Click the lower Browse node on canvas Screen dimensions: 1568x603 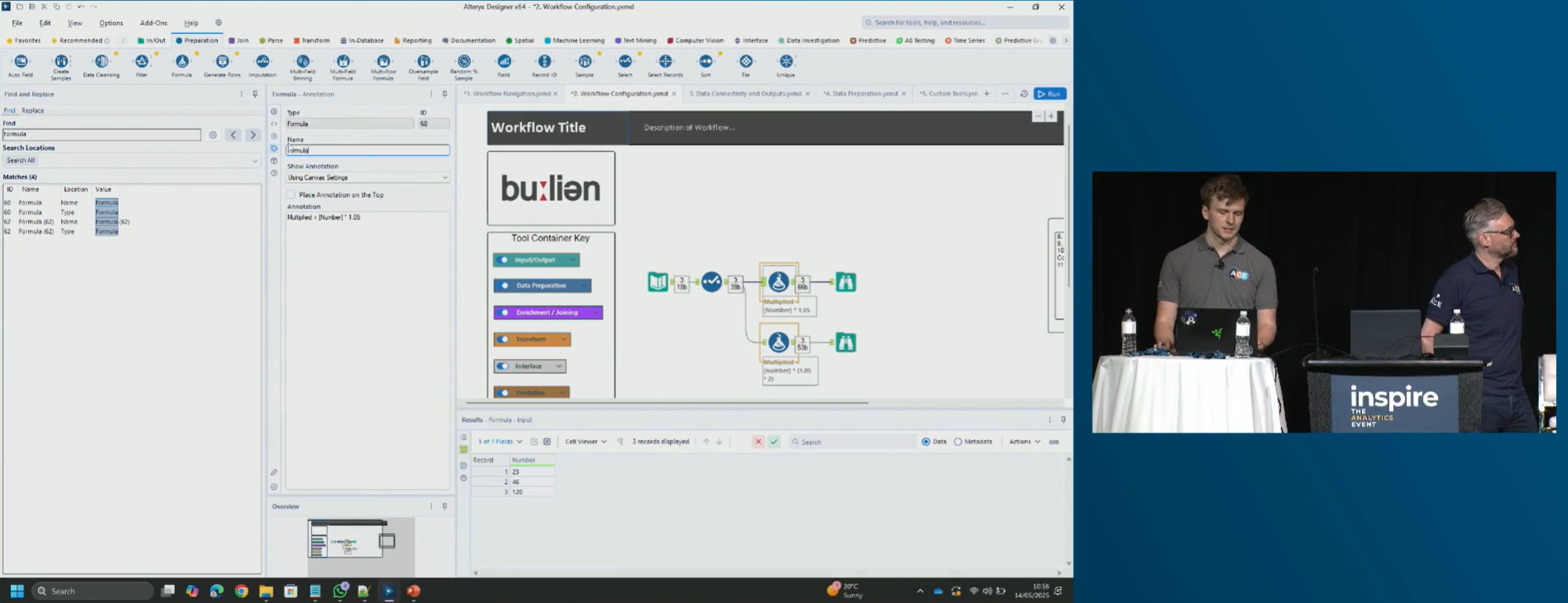tap(845, 342)
